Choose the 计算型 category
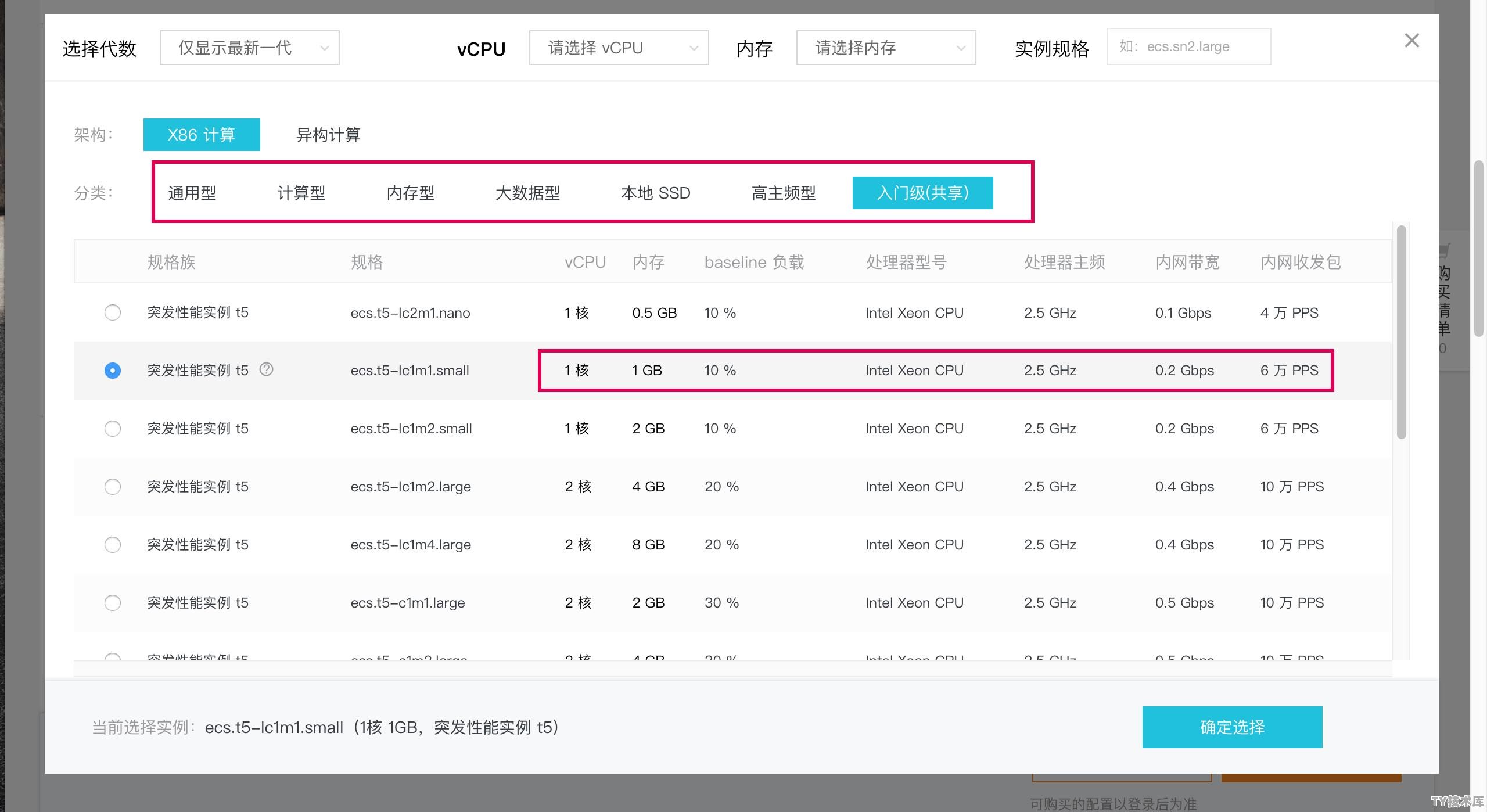 [x=301, y=193]
